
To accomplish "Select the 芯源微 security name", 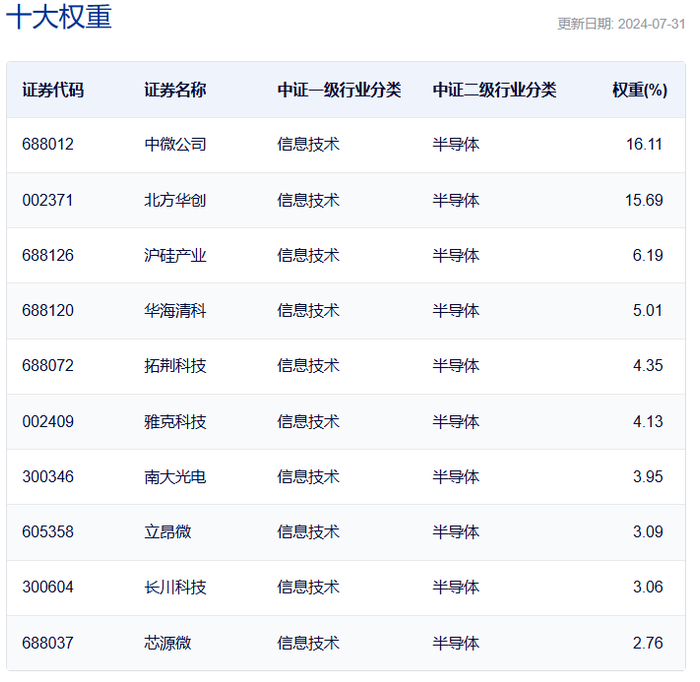I will tap(167, 643).
